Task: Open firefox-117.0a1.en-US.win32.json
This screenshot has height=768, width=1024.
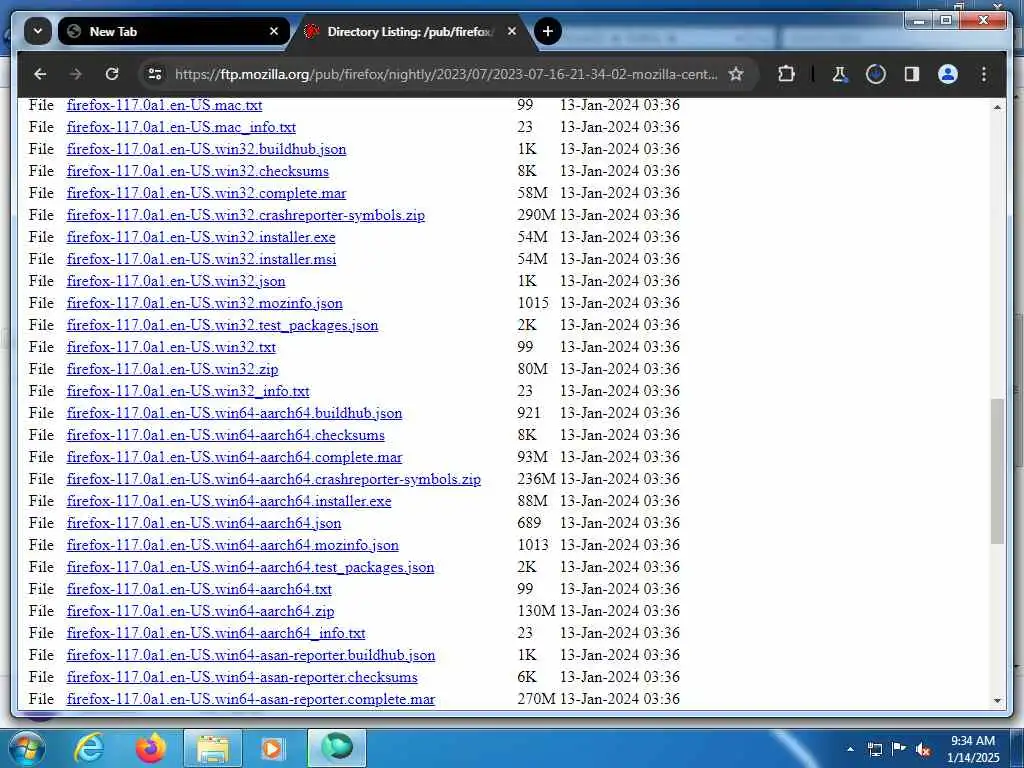Action: point(176,281)
